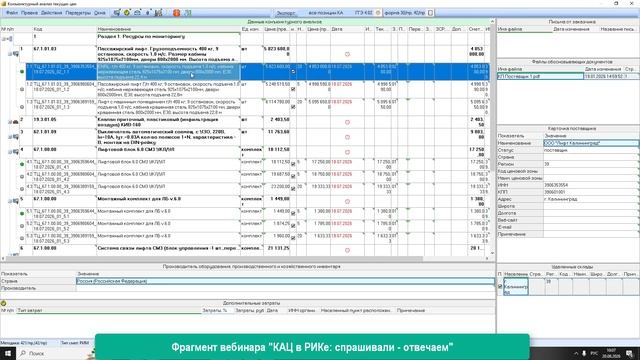Image resolution: width=640 pixels, height=360 pixels.
Task: Click the Код column header
Action: [x=64, y=29]
